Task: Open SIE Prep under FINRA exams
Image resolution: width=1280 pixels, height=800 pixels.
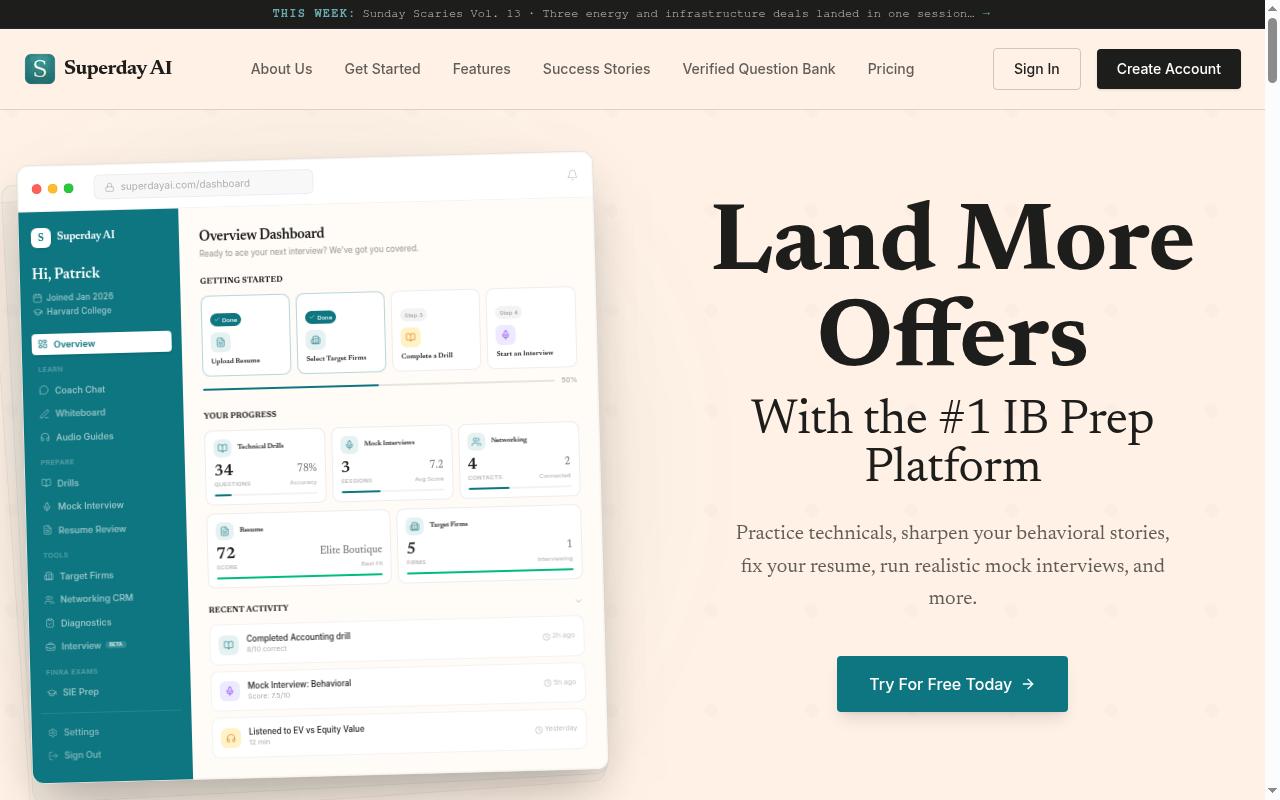Action: pyautogui.click(x=74, y=692)
